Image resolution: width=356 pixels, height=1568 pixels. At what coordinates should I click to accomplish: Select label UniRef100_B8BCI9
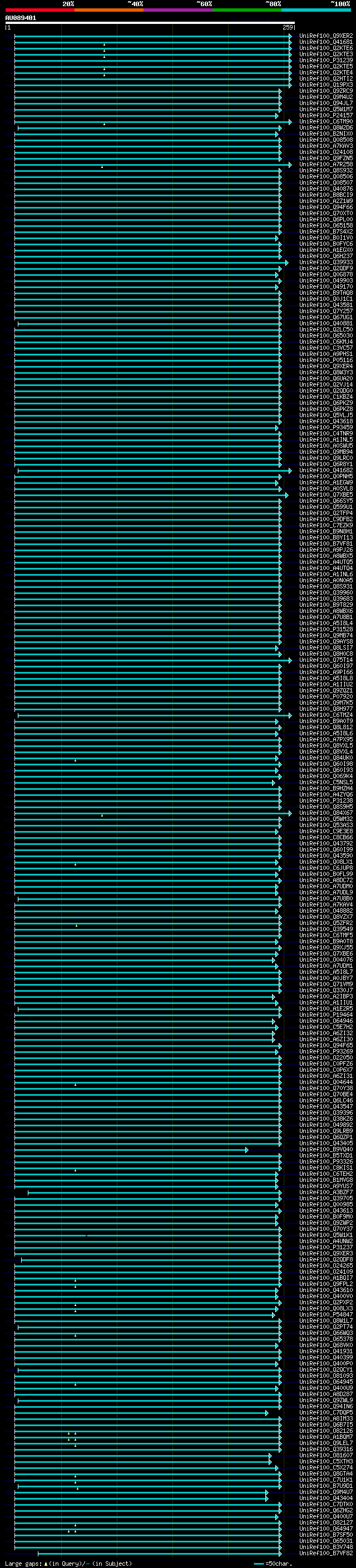coord(326,195)
